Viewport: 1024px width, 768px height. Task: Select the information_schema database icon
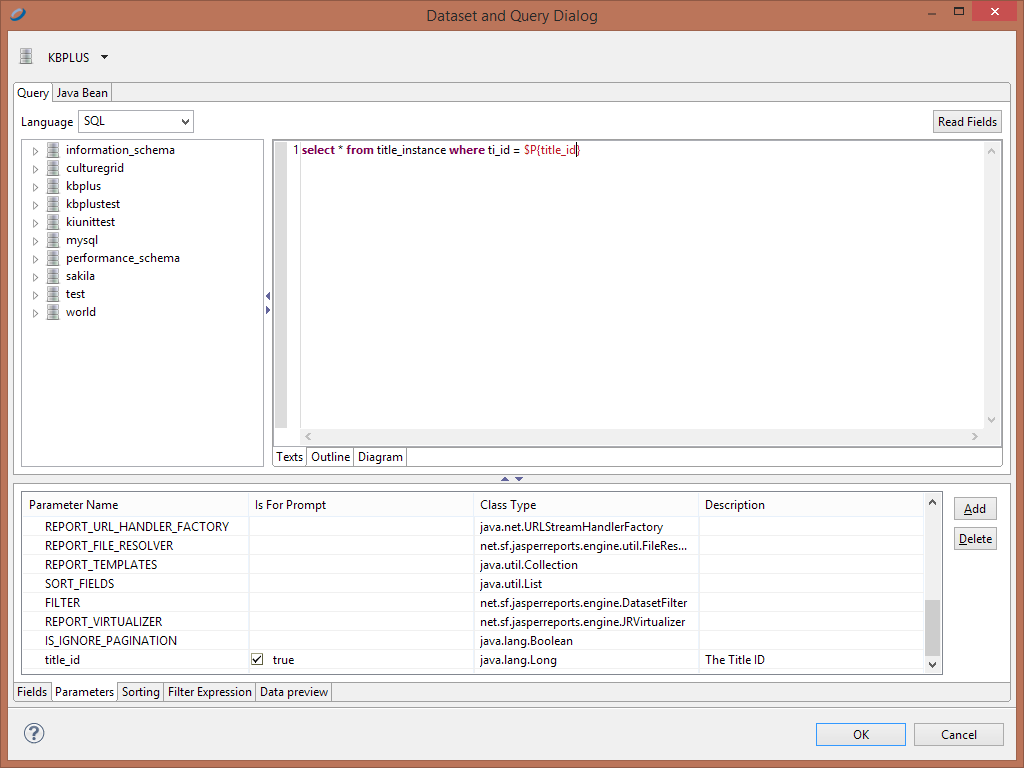tap(53, 150)
